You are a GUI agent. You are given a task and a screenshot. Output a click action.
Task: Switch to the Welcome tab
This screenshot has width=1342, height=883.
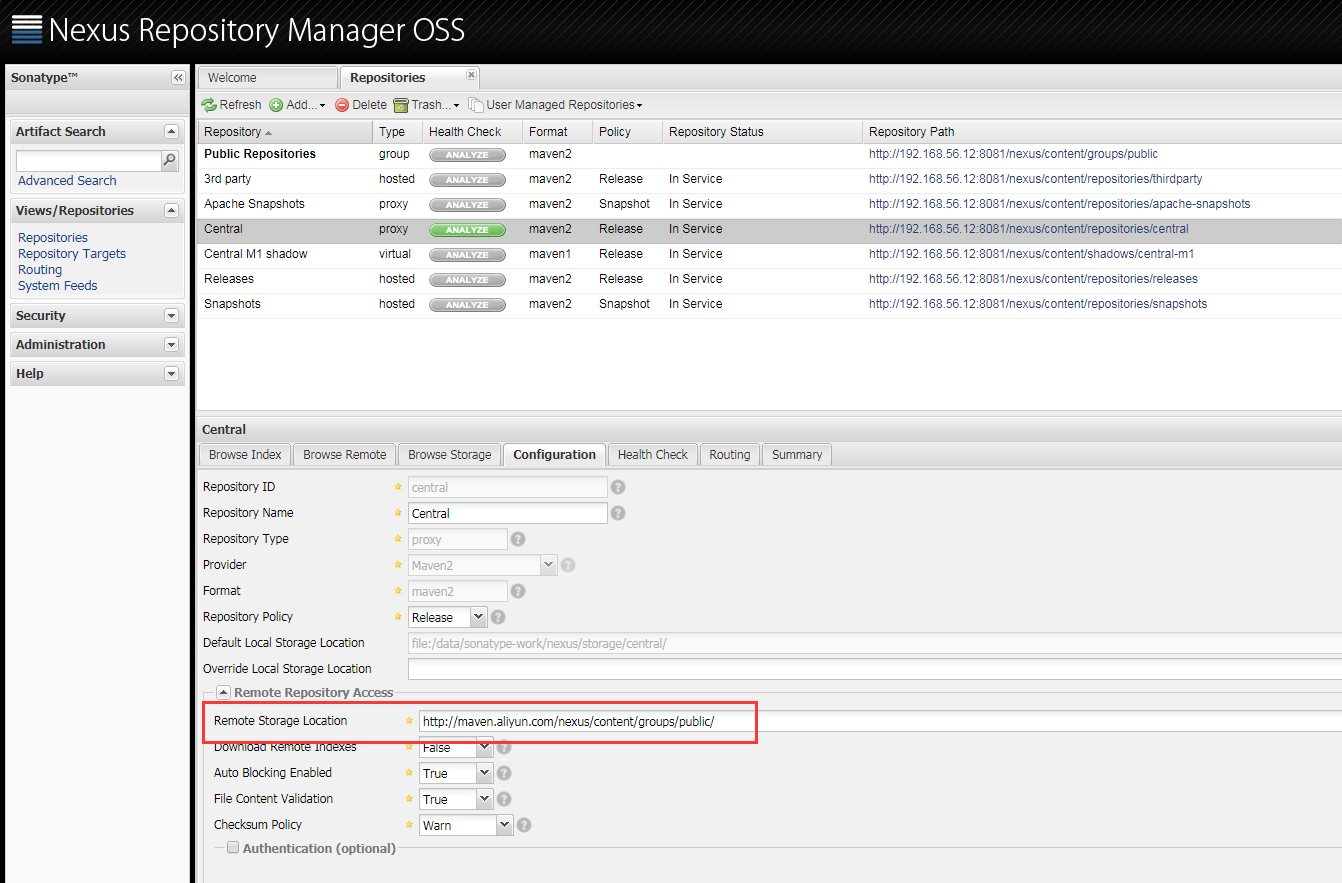[268, 78]
